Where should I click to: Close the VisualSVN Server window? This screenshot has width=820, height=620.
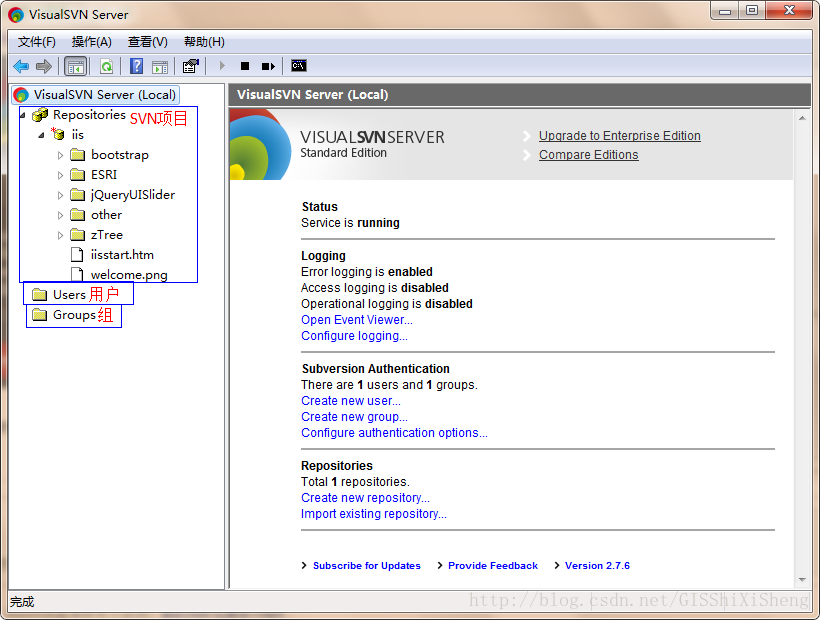[x=789, y=11]
